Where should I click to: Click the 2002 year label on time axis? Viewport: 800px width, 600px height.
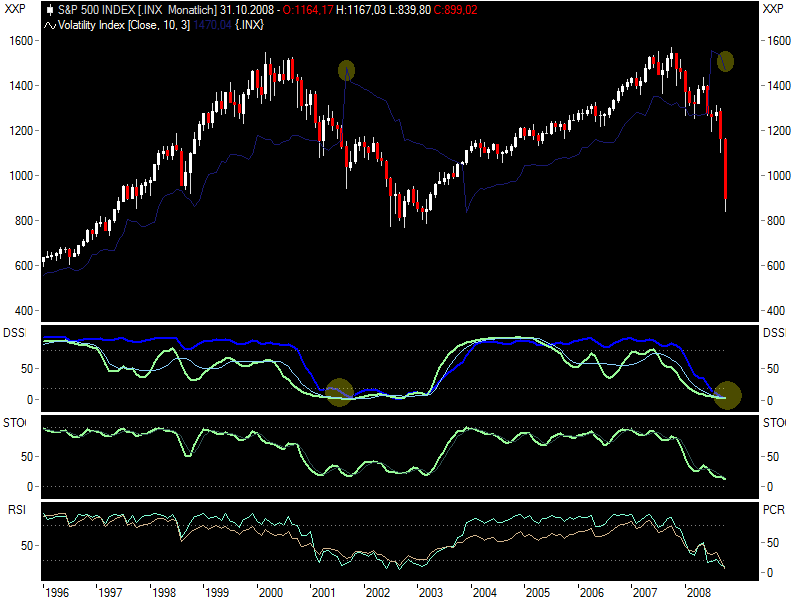pyautogui.click(x=378, y=592)
